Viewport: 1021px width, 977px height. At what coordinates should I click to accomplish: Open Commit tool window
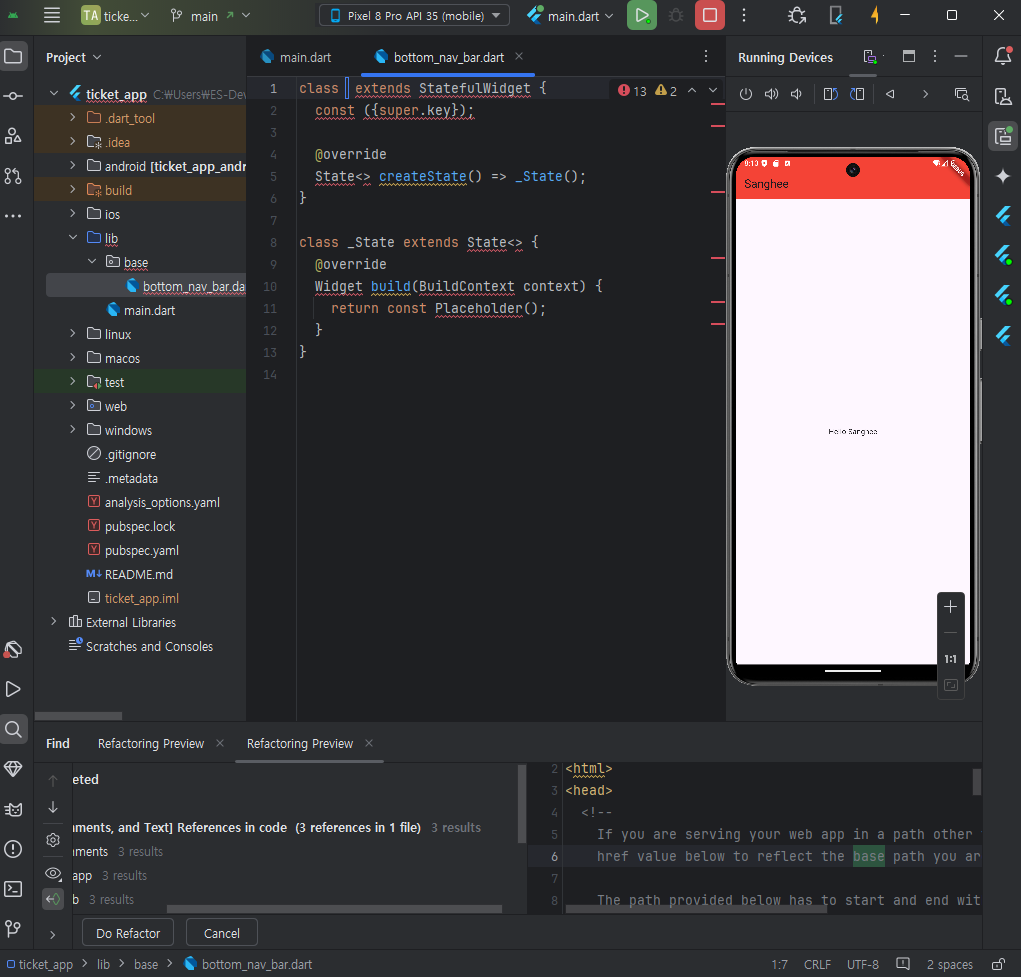point(13,96)
